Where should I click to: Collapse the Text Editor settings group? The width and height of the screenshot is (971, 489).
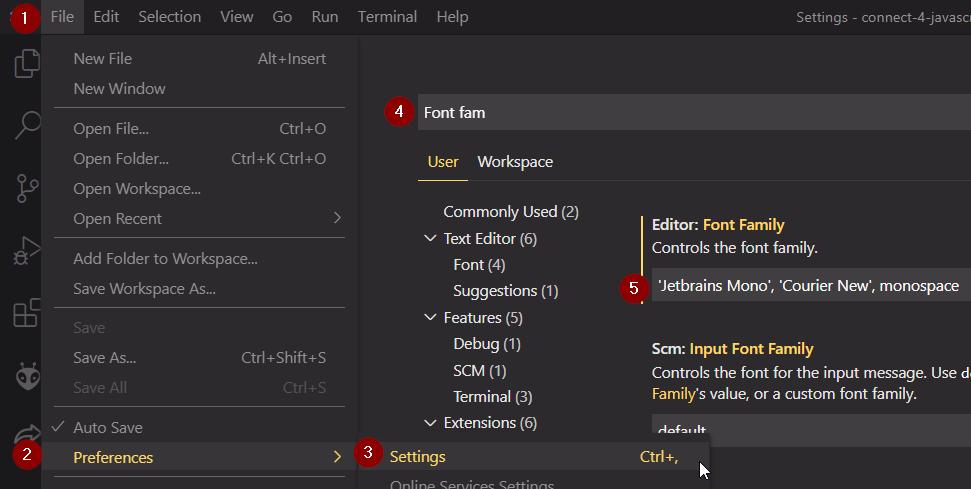coord(430,239)
